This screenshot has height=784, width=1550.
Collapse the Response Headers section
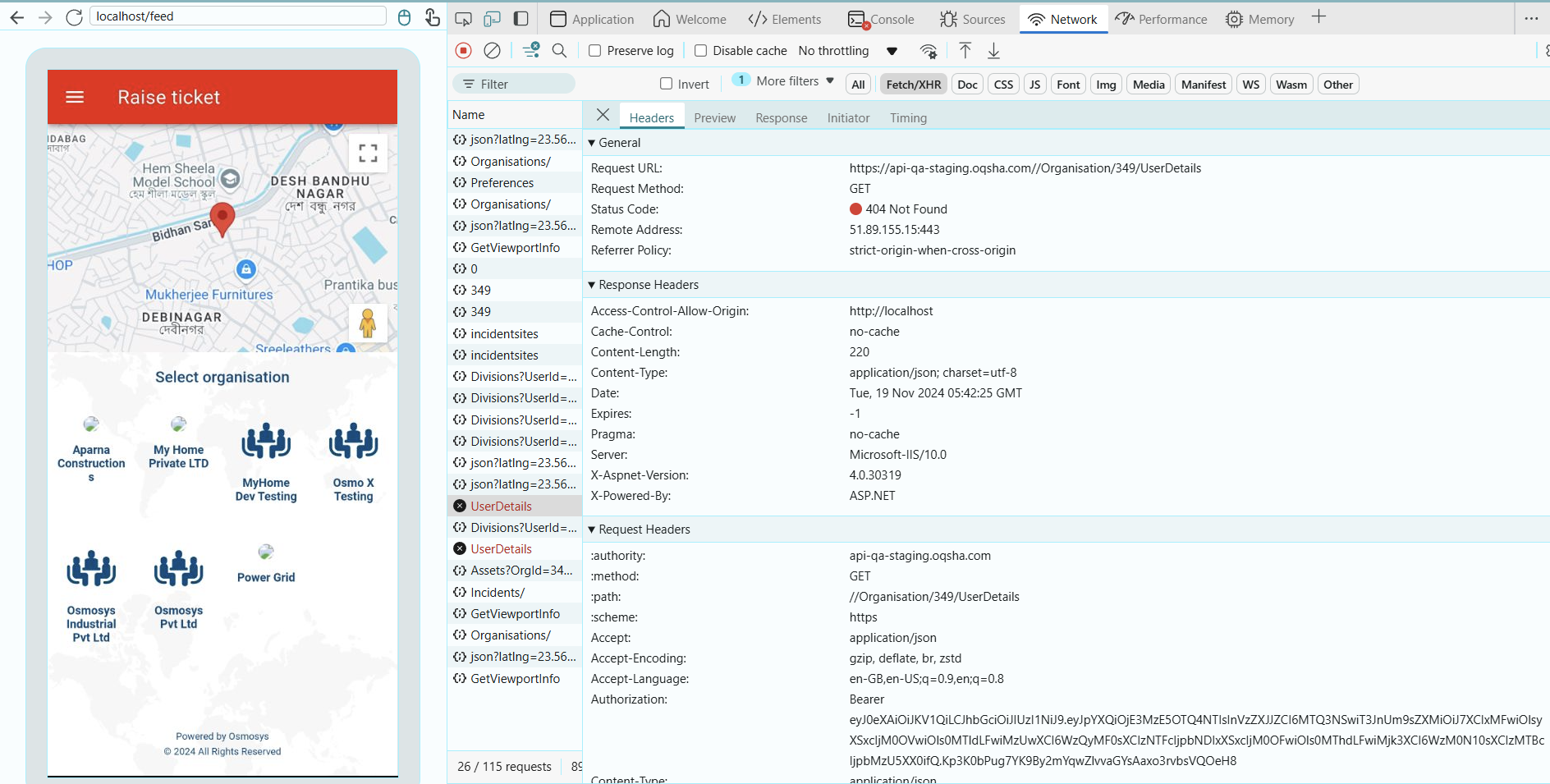[x=591, y=285]
